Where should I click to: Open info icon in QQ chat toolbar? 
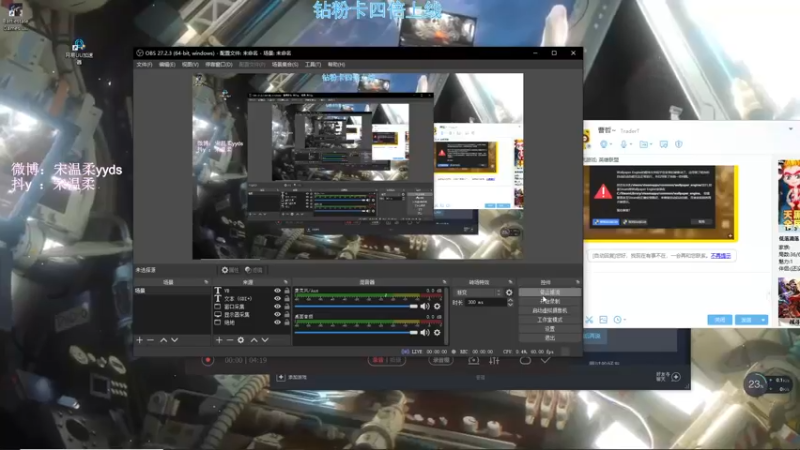(679, 144)
